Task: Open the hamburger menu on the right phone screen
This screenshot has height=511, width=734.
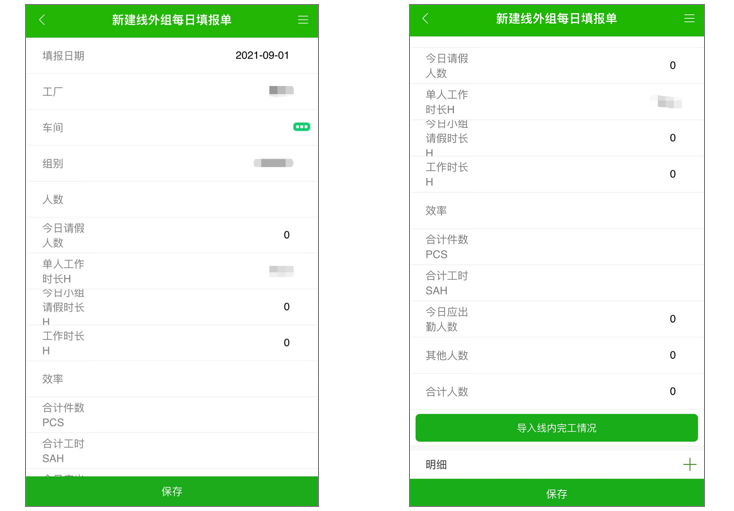Action: pyautogui.click(x=689, y=18)
